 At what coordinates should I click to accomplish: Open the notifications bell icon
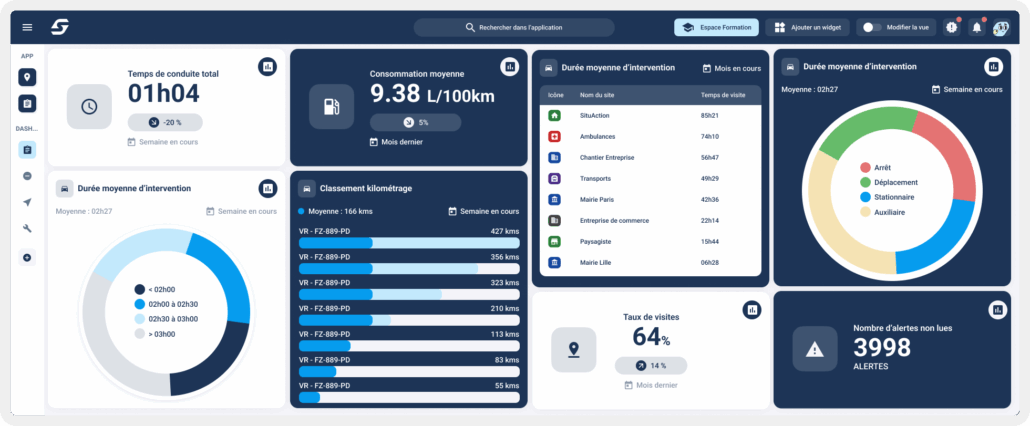point(977,27)
